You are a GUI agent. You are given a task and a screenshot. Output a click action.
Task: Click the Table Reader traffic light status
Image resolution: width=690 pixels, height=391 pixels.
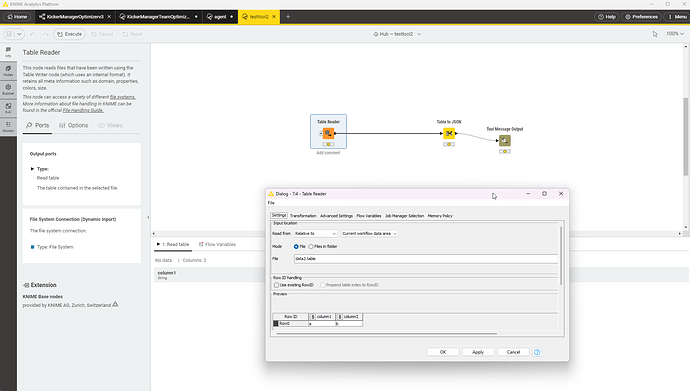[x=328, y=144]
